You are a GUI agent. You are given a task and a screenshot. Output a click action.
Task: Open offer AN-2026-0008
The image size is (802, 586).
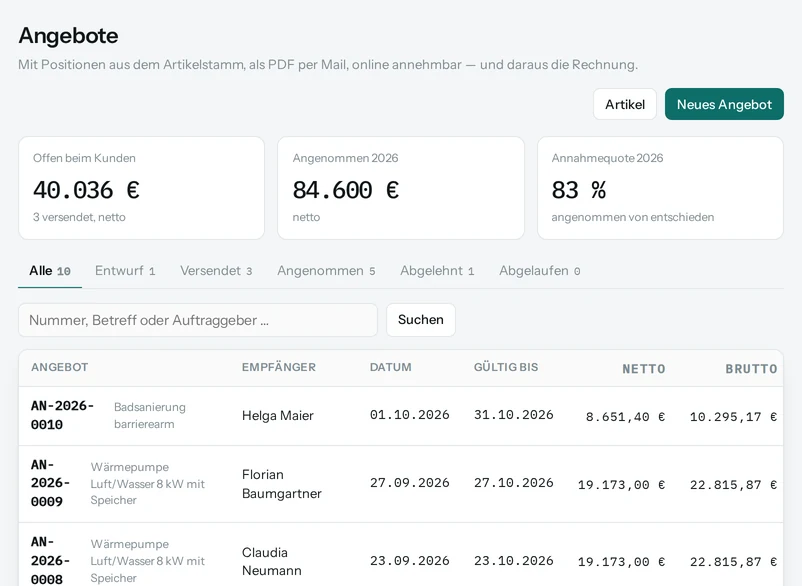point(50,560)
